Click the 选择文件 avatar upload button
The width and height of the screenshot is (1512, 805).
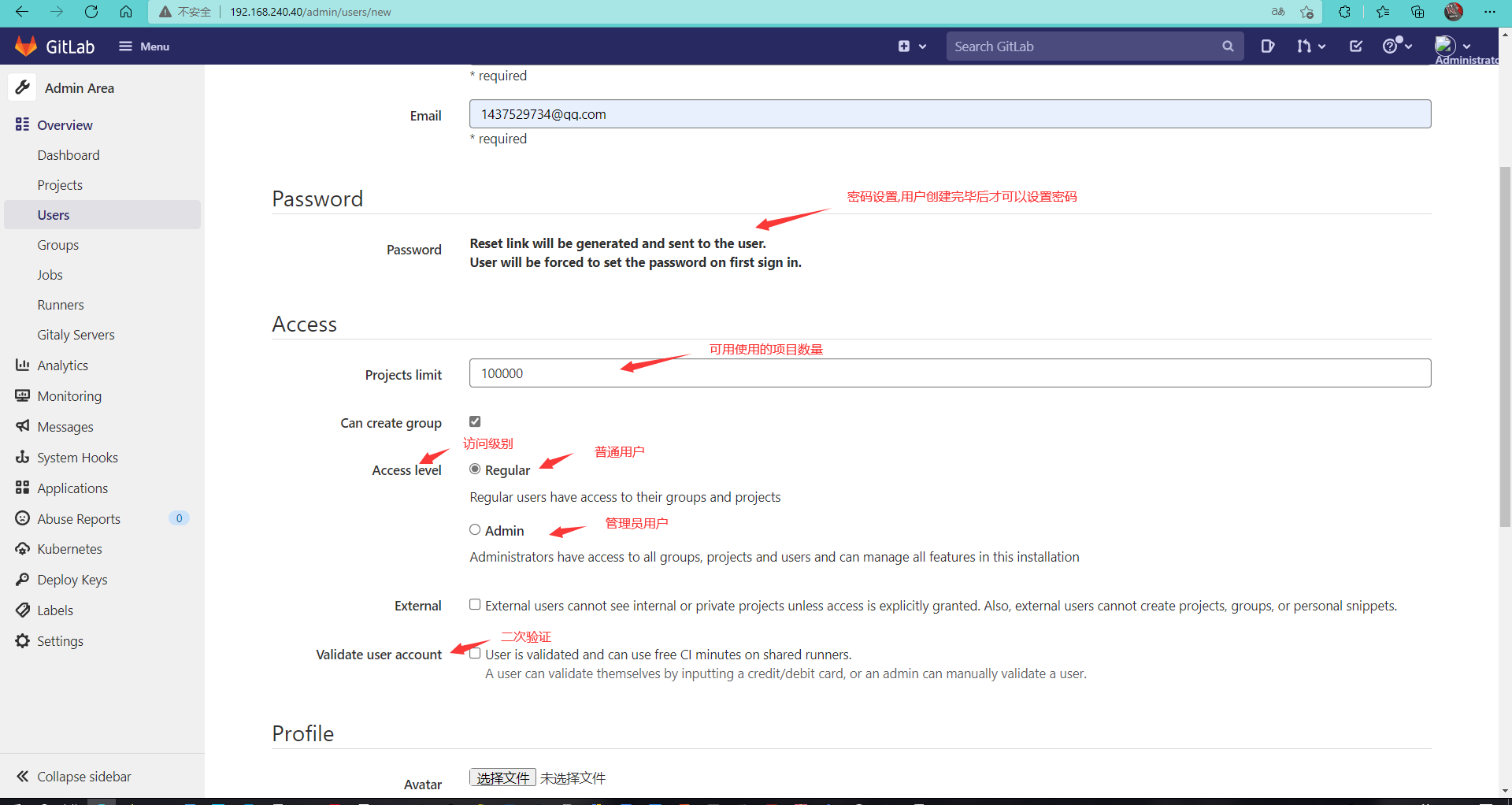502,777
